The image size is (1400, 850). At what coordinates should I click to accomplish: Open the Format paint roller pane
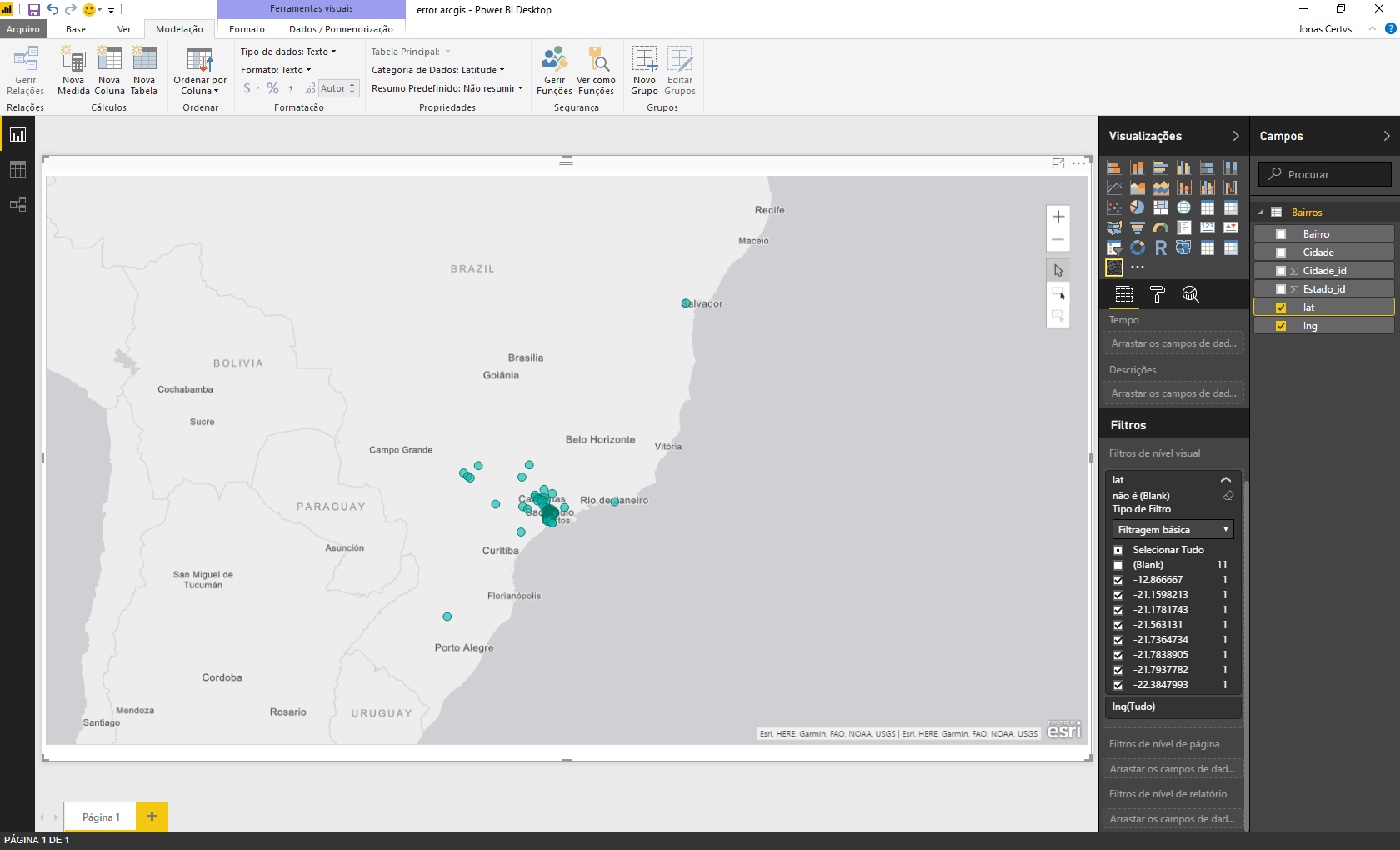point(1157,294)
